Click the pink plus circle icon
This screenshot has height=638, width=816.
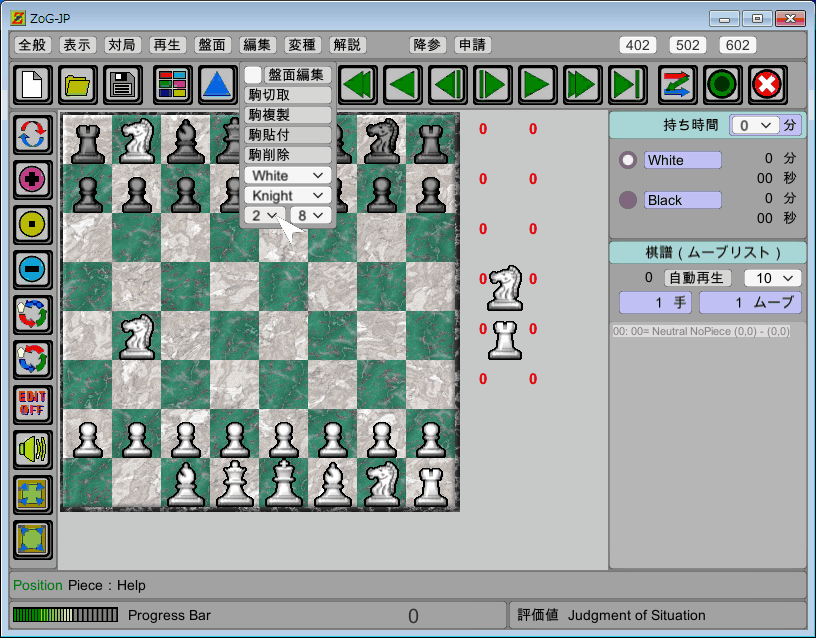[33, 180]
